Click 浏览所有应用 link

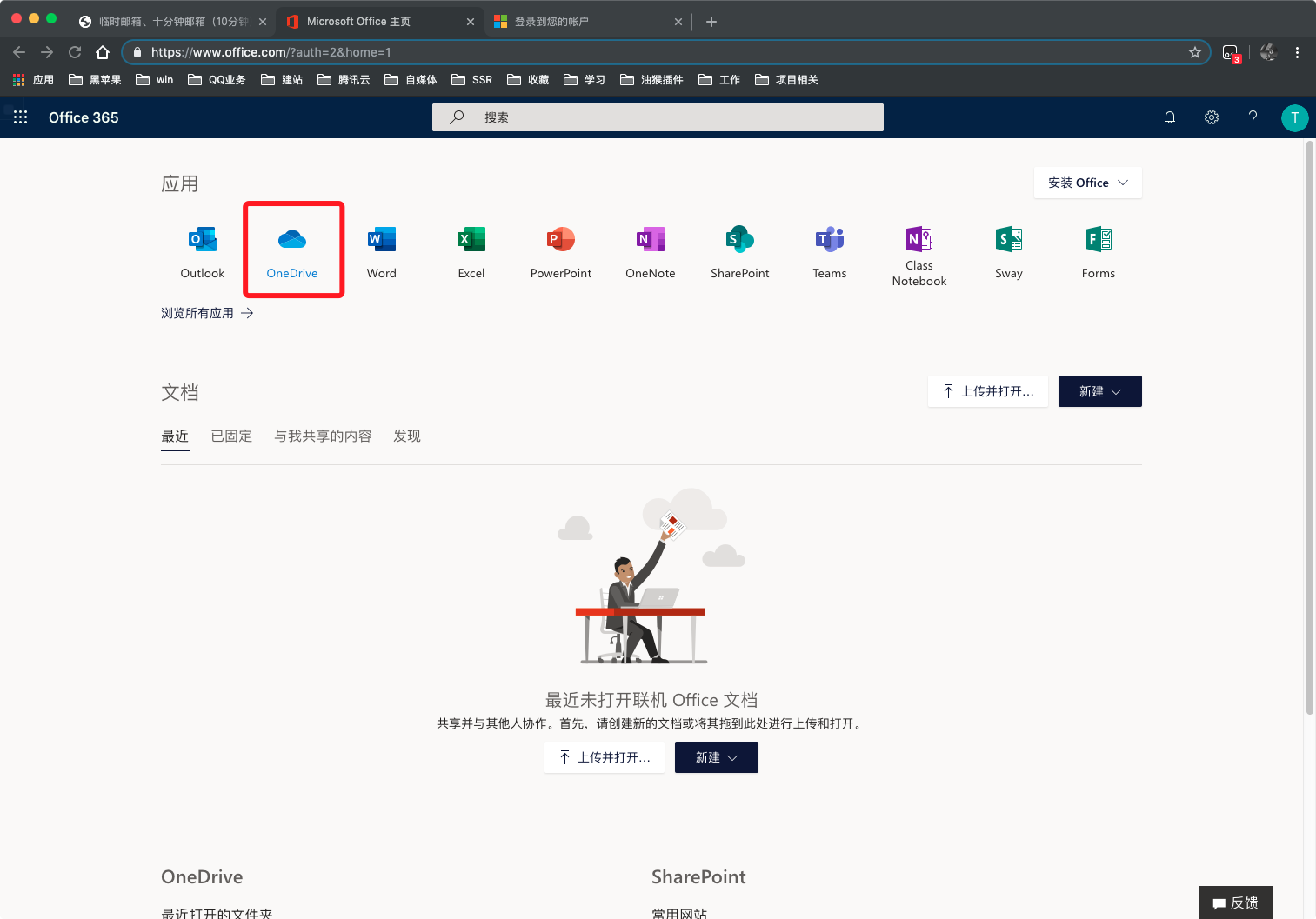click(207, 313)
